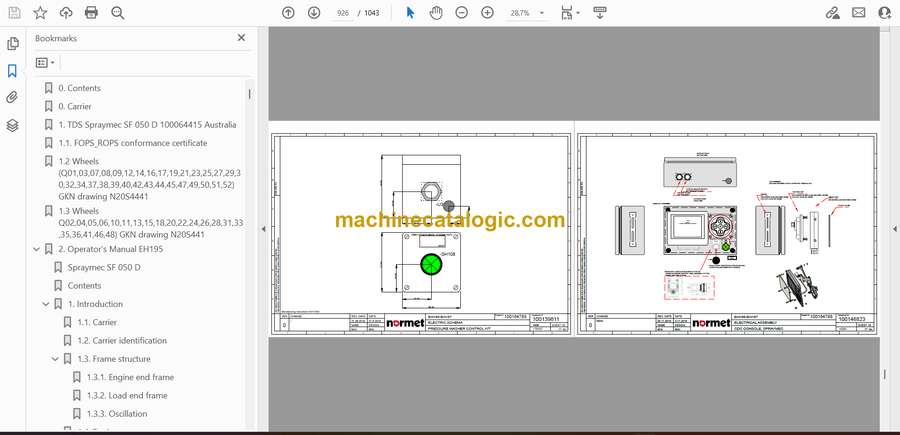
Task: Zoom in with plus button
Action: click(487, 13)
